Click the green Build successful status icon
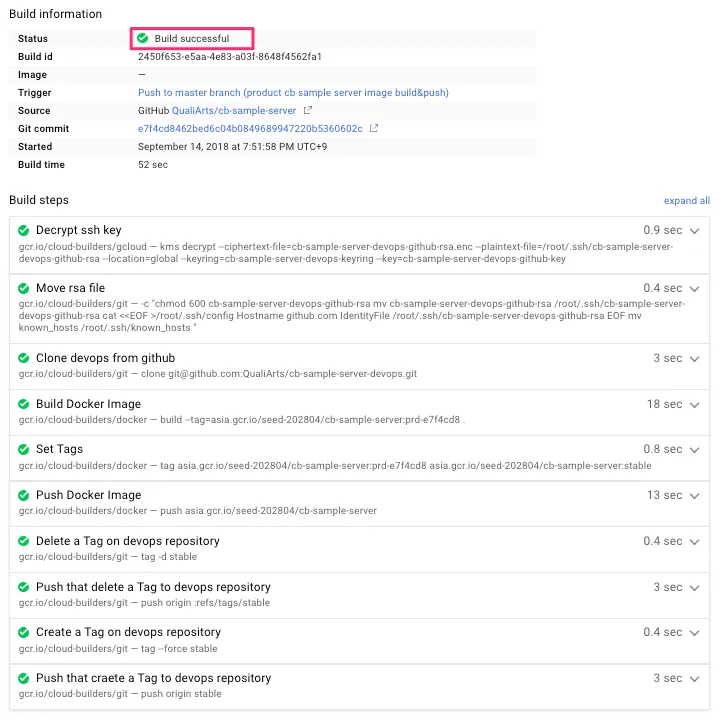 [x=143, y=39]
